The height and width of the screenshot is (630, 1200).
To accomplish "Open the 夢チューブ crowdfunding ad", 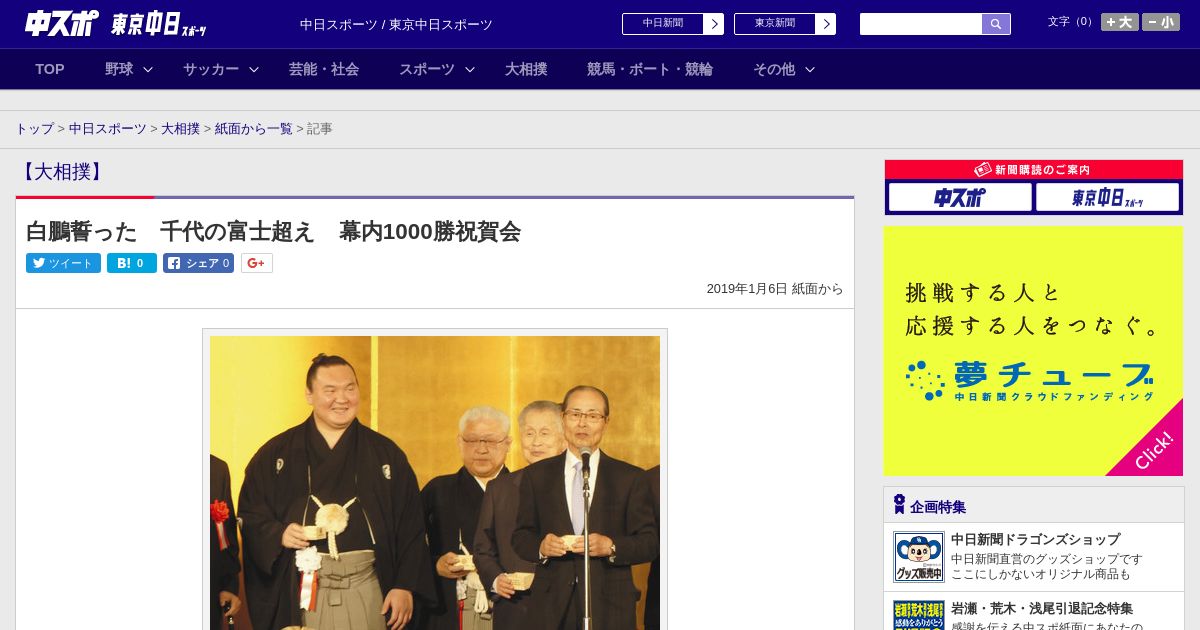I will tap(1033, 351).
